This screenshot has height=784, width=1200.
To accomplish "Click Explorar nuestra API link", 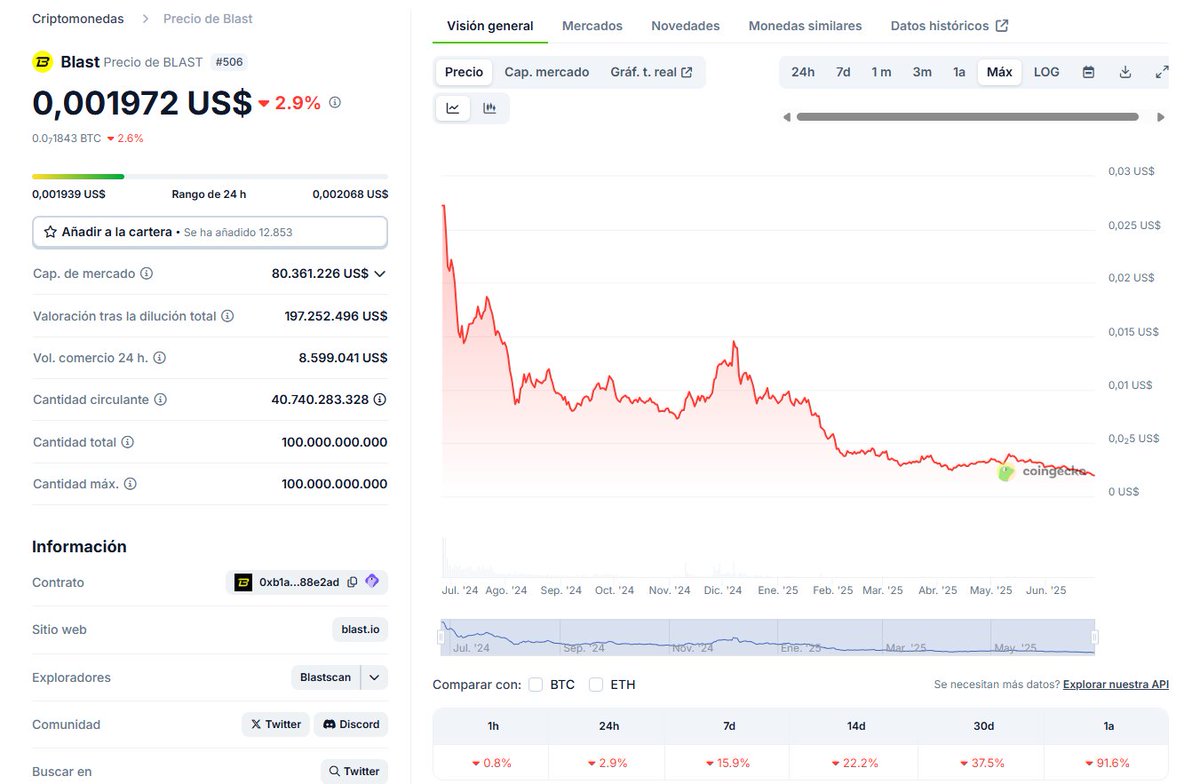I will 1116,685.
